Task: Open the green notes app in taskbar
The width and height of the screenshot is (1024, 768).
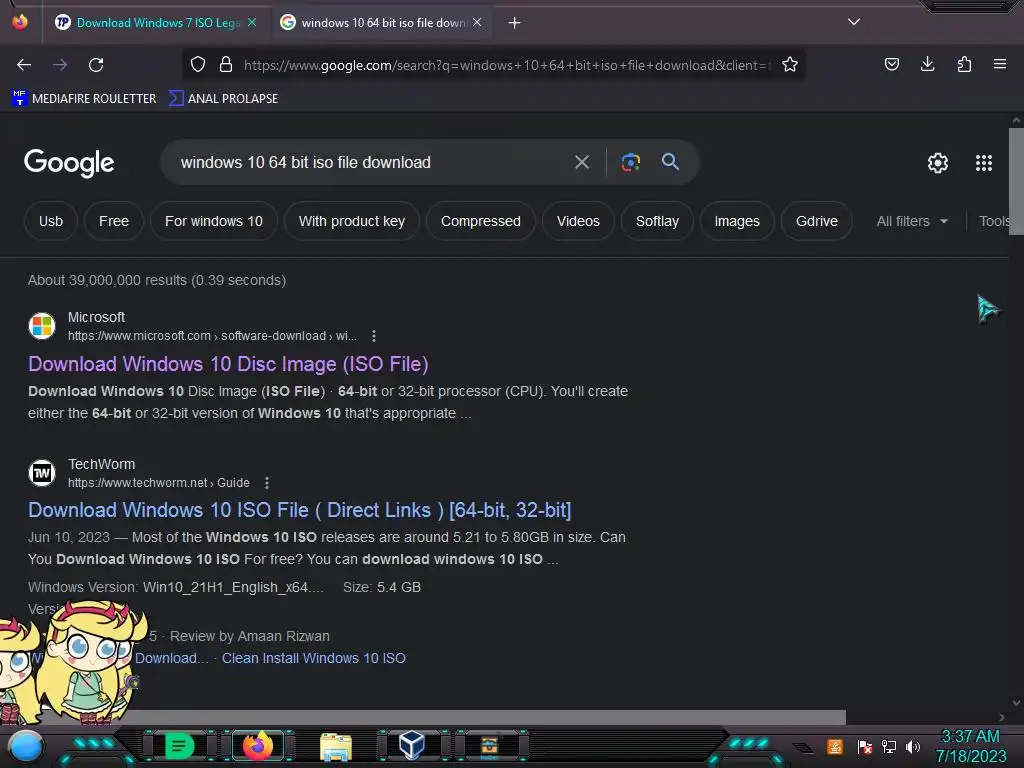Action: pos(179,746)
